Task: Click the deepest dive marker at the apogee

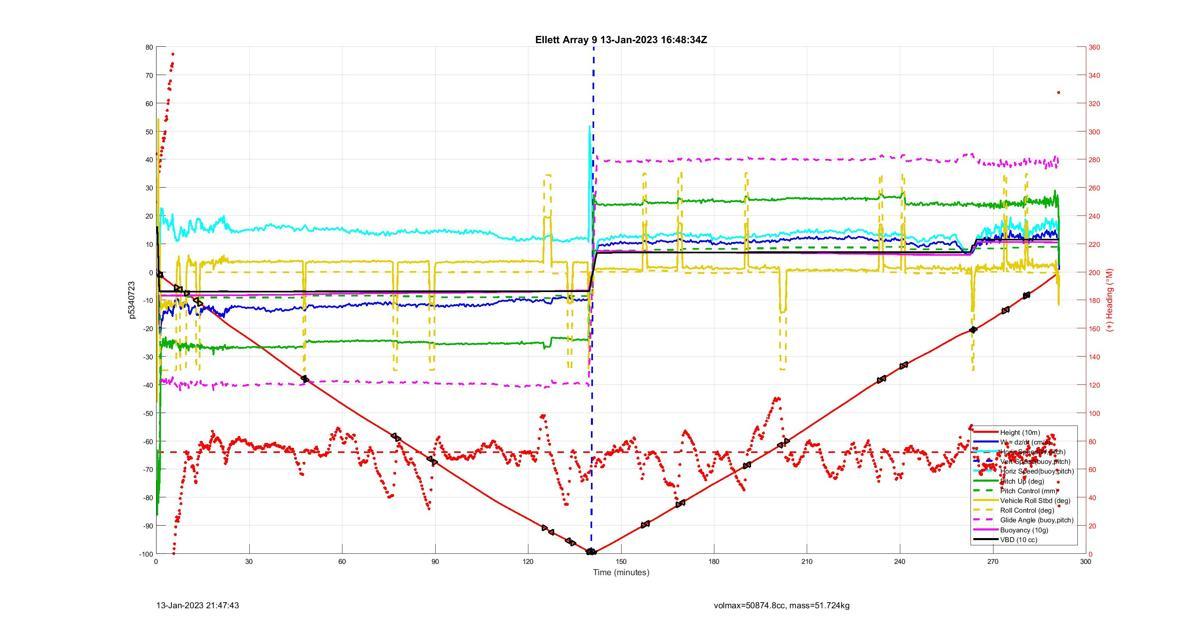Action: click(591, 552)
